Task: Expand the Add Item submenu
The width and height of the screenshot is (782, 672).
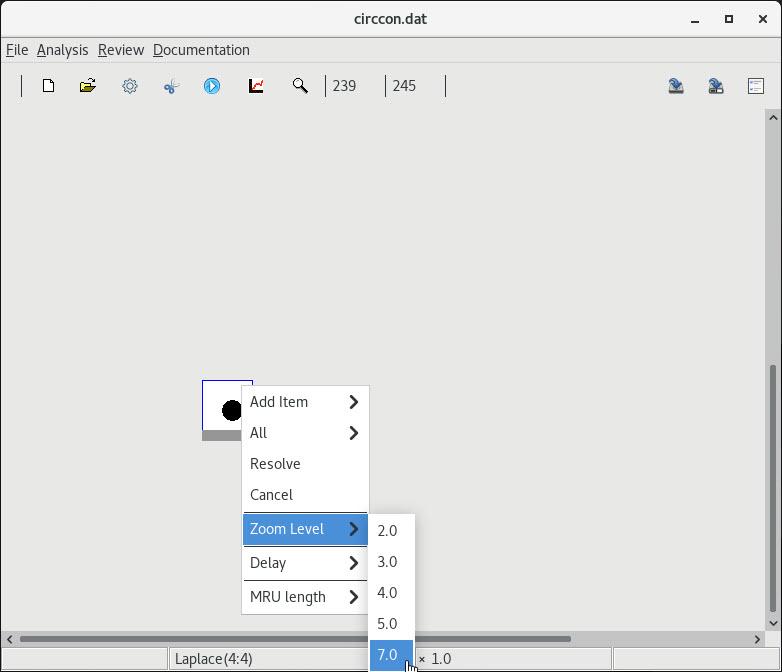Action: 305,402
